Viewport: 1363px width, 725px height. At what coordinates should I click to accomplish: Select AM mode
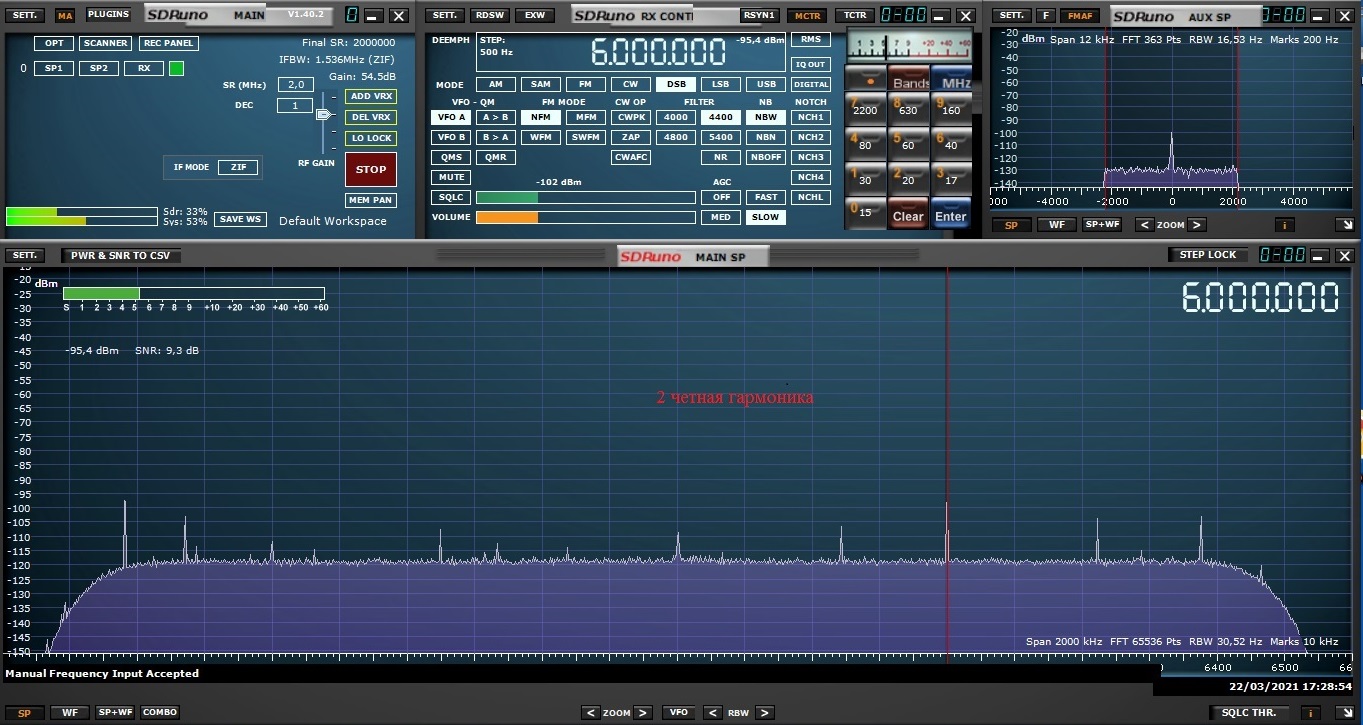coord(496,85)
